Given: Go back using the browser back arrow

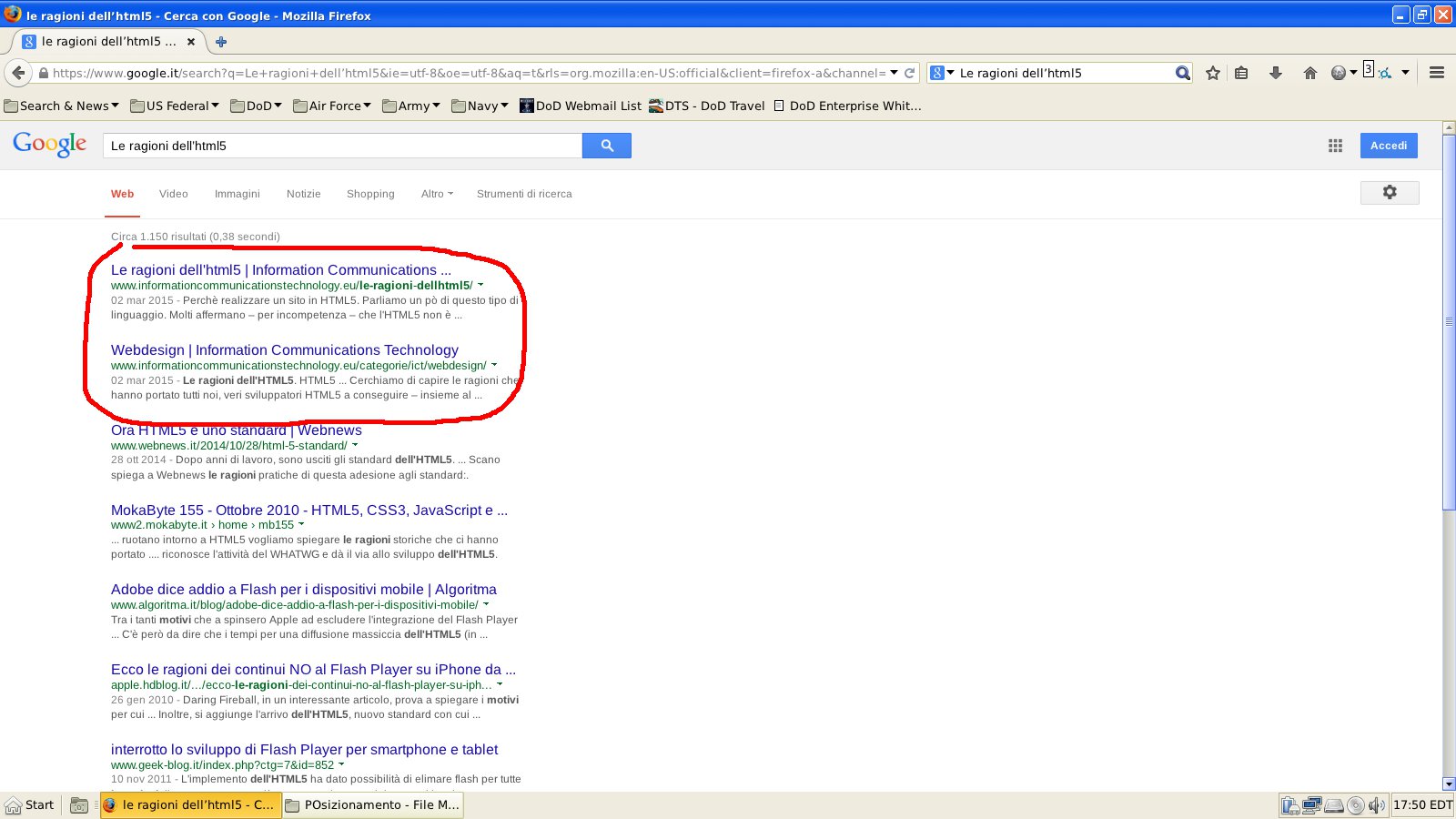Looking at the screenshot, I should coord(18,73).
